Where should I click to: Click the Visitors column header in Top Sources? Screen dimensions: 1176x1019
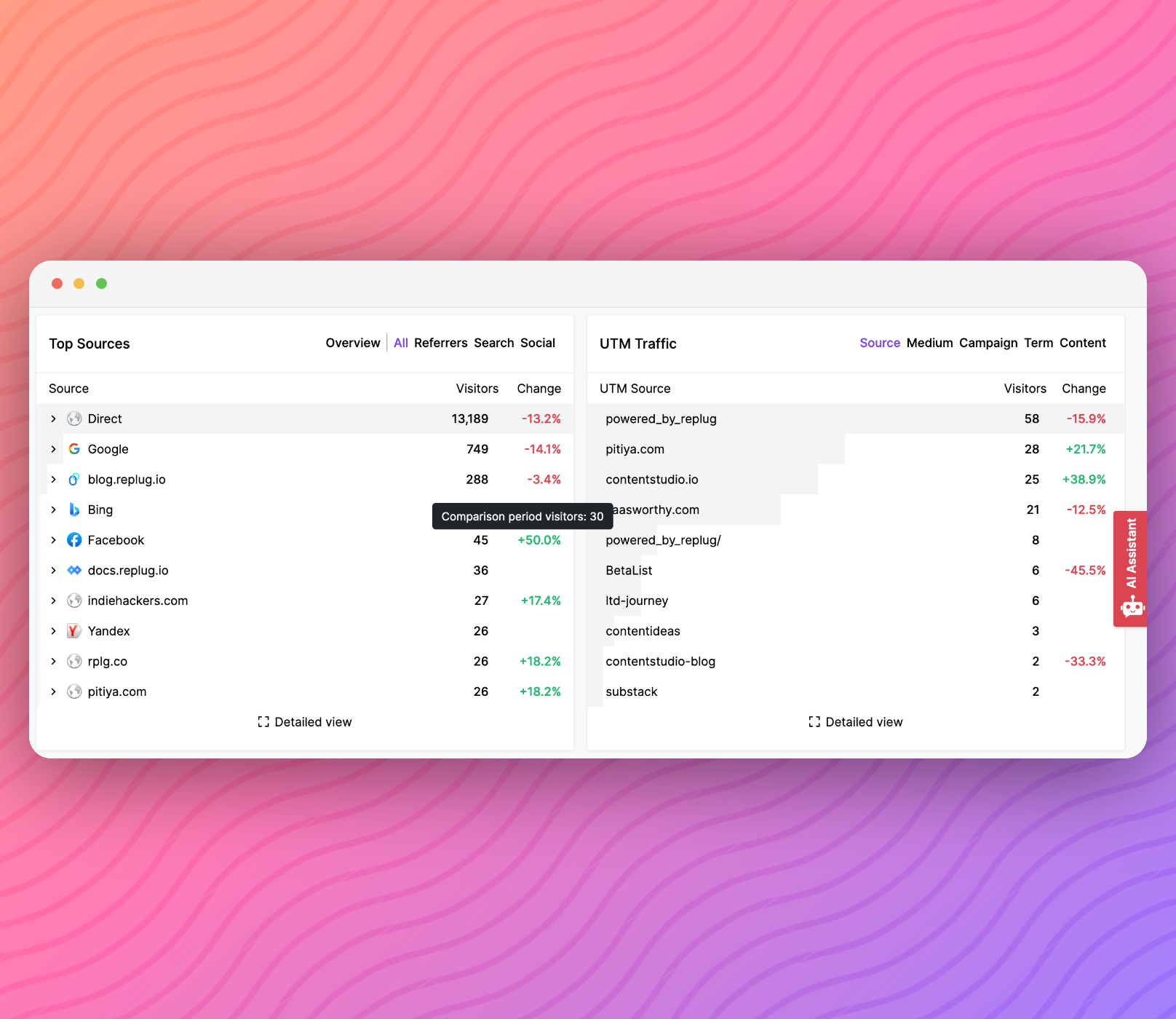click(477, 389)
